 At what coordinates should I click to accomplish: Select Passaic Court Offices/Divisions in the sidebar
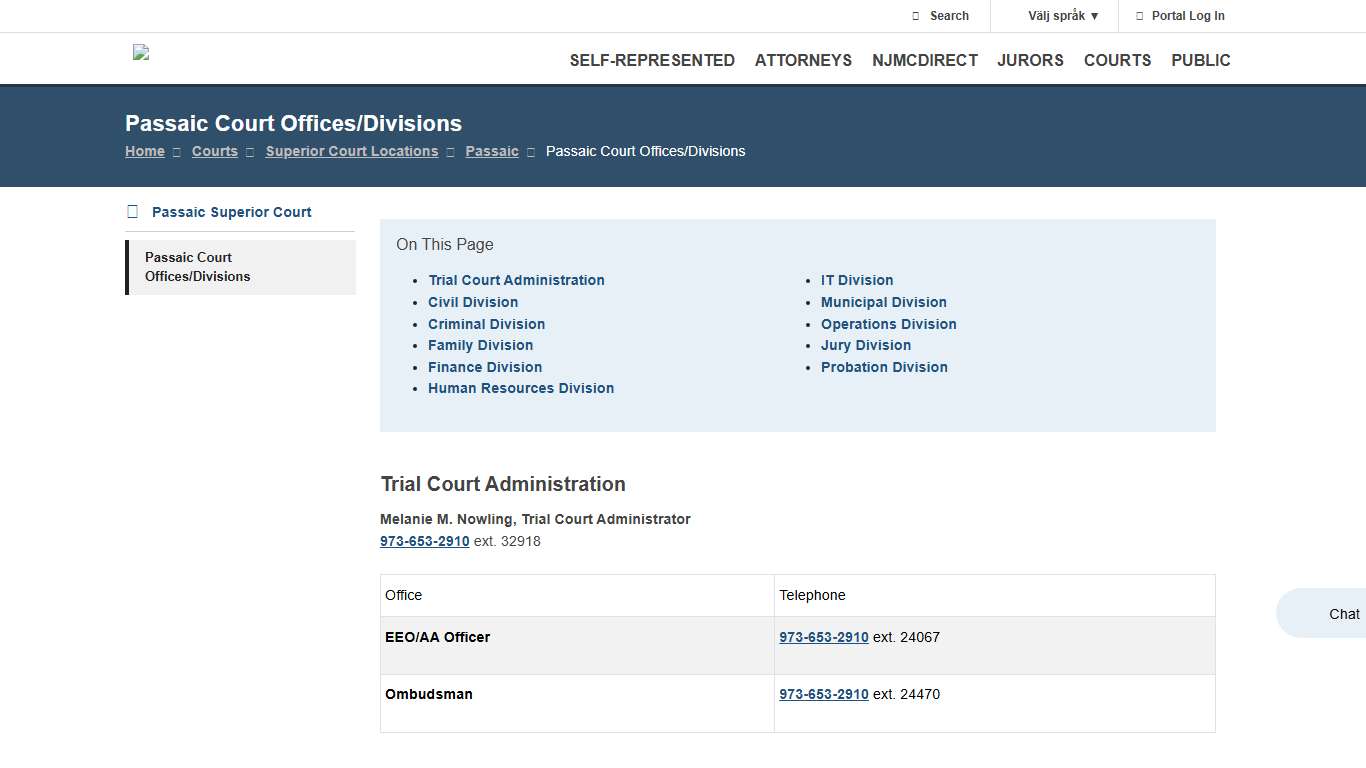pos(198,267)
